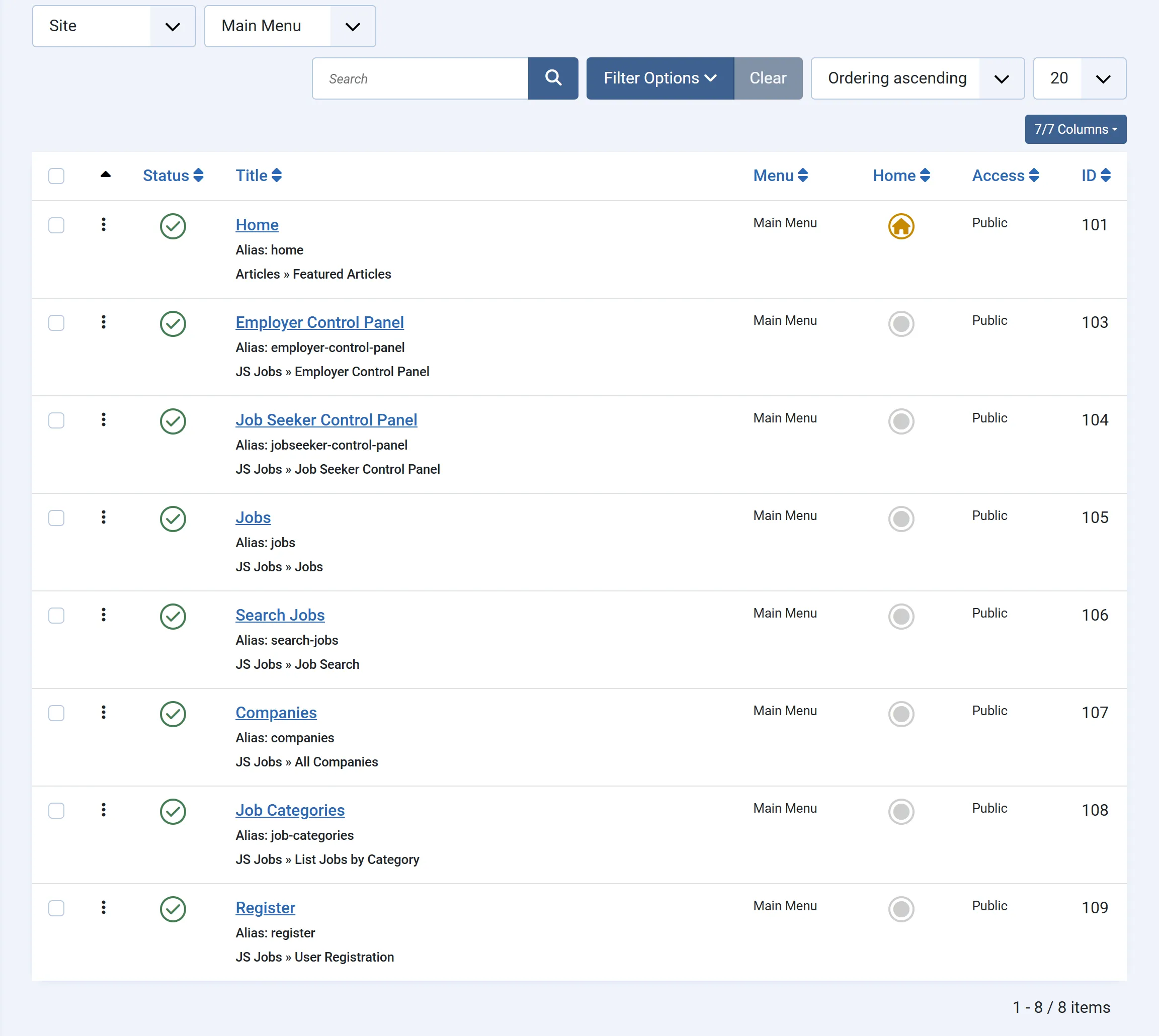Open the Main Menu selector dropdown
Screen dimensions: 1159x1036
point(290,26)
